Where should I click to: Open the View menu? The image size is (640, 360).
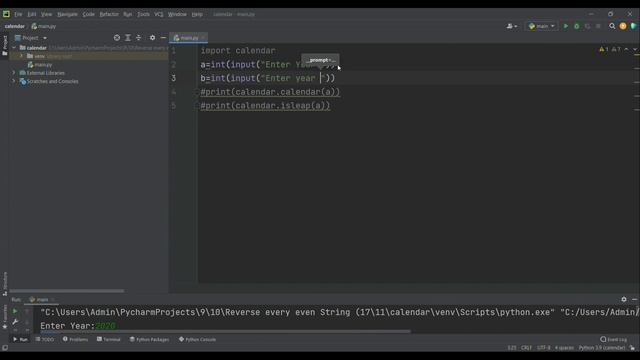pos(47,14)
